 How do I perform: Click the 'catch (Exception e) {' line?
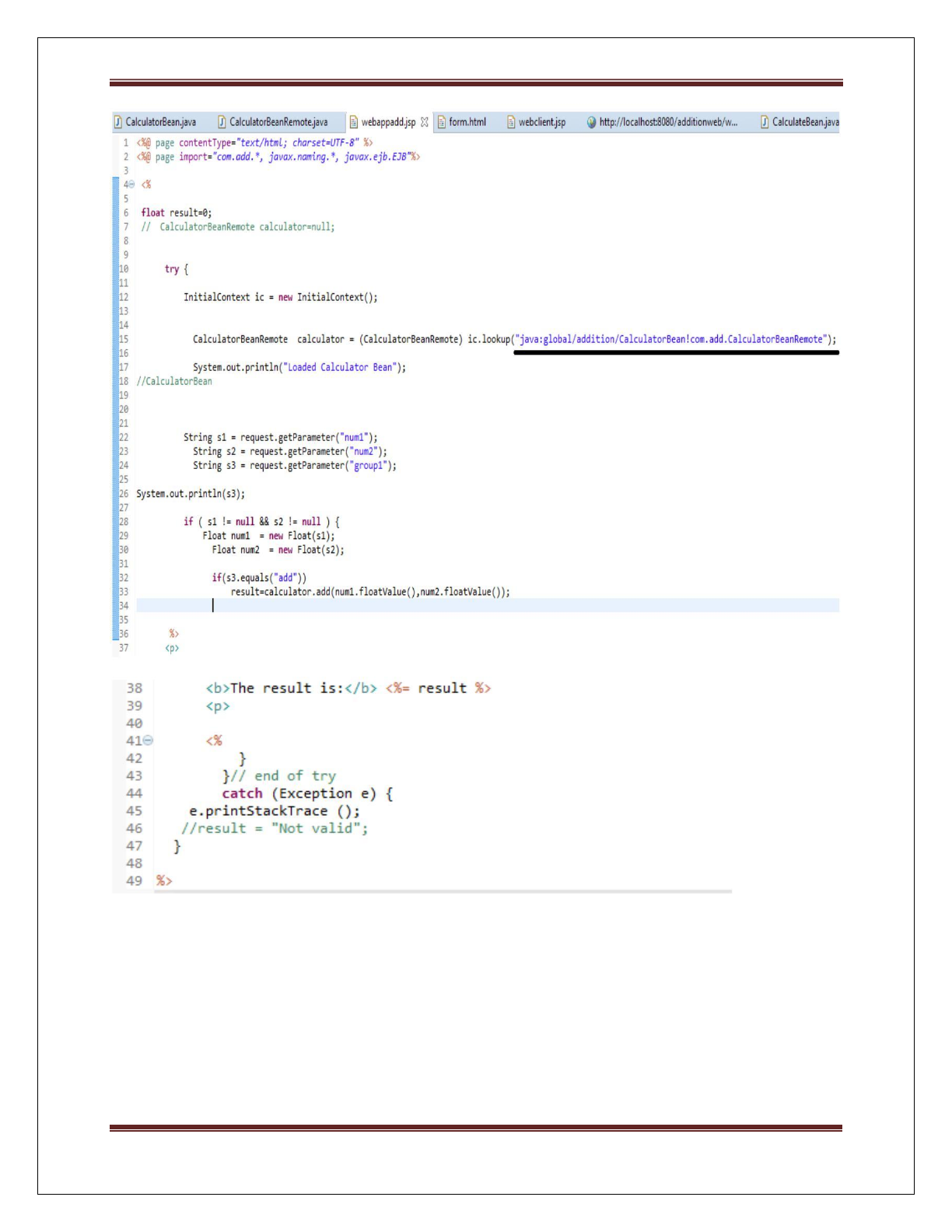(307, 793)
